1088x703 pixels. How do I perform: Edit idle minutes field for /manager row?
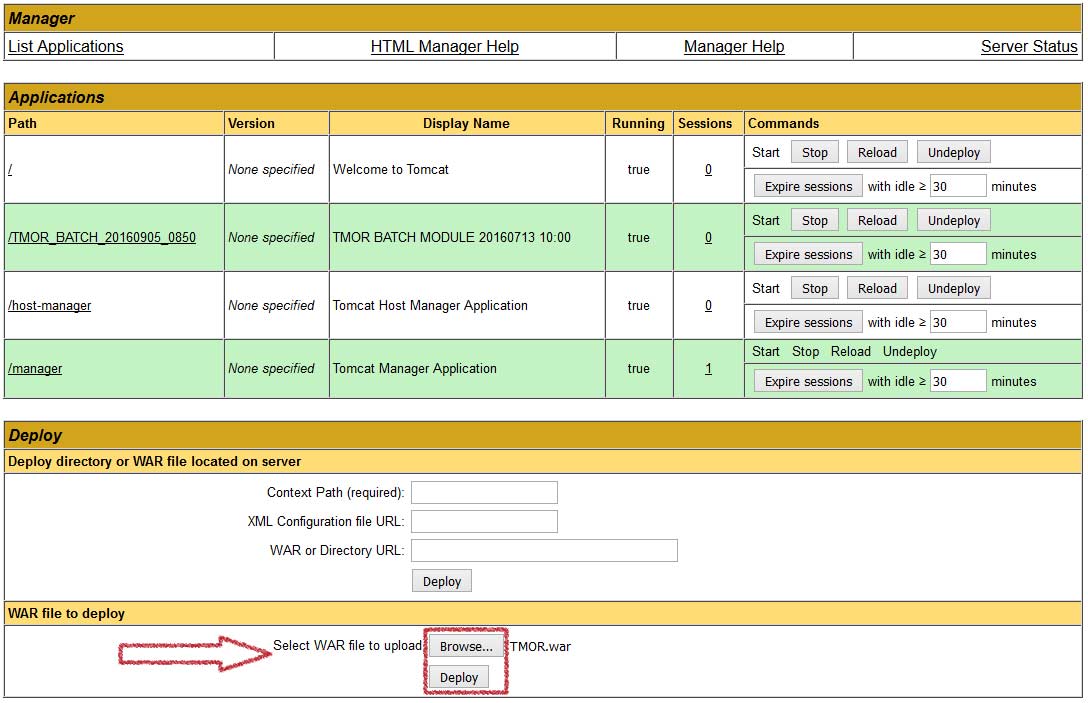click(958, 381)
